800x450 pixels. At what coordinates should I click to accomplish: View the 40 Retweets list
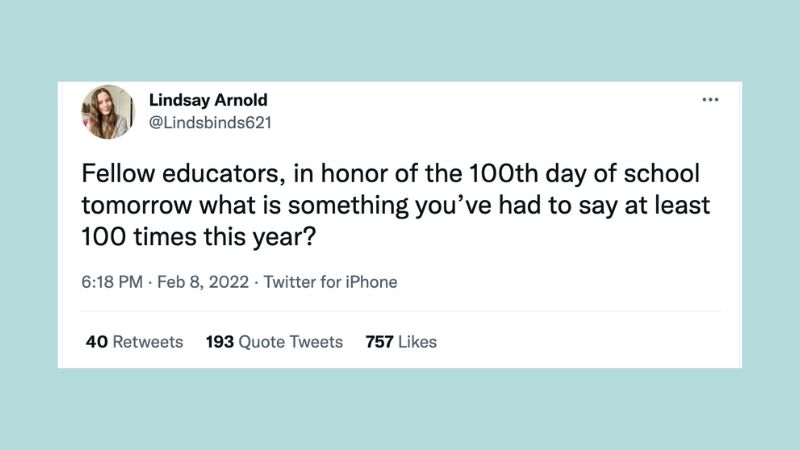coord(135,342)
